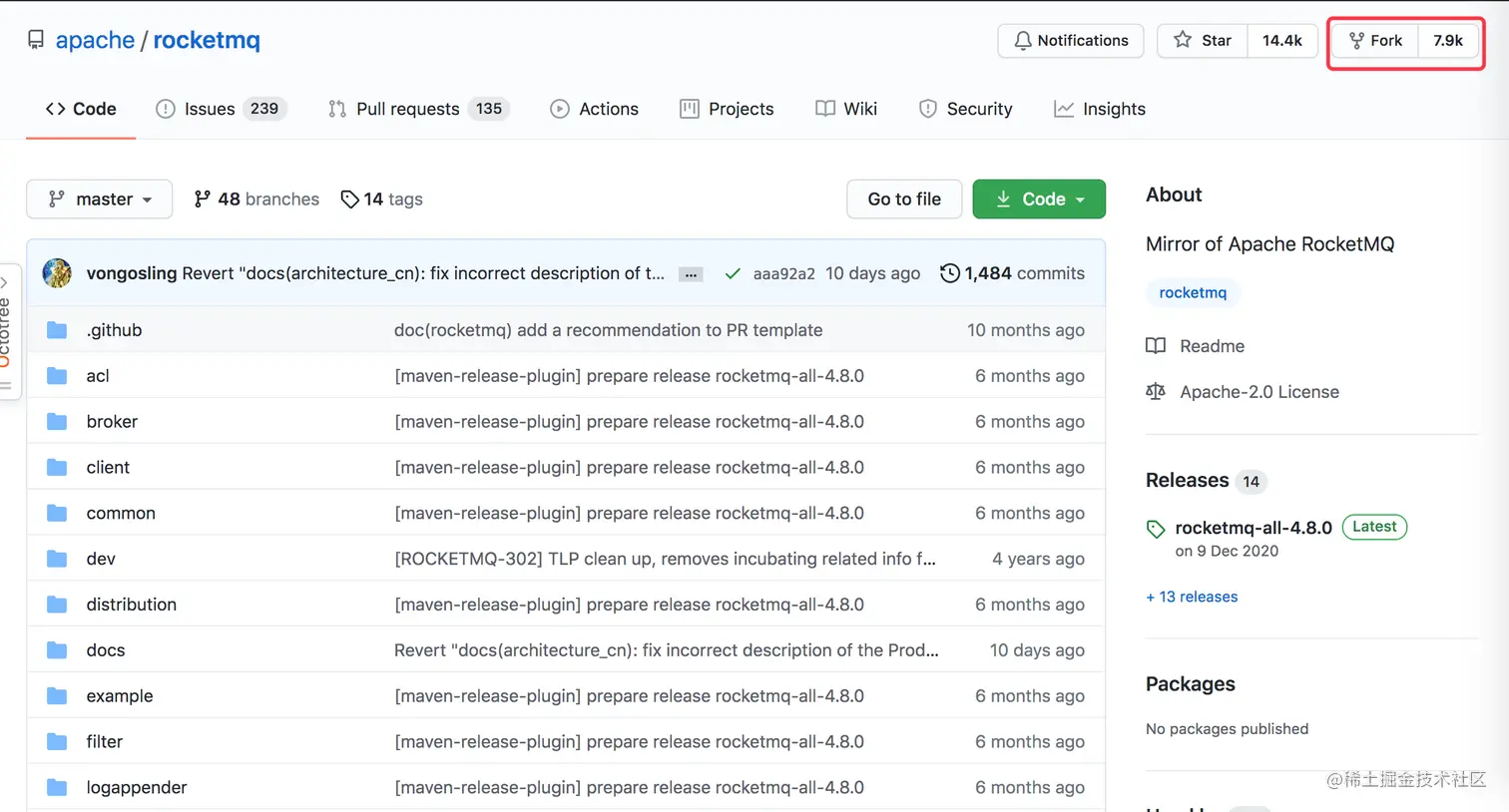Click the Fork icon
Image resolution: width=1509 pixels, height=812 pixels.
1356,40
